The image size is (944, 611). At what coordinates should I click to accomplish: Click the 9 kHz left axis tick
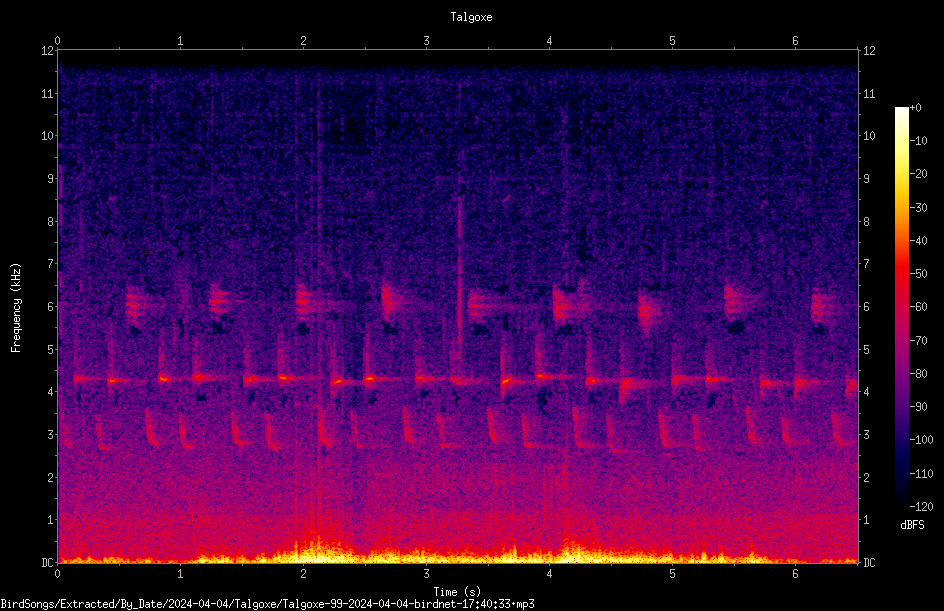pyautogui.click(x=51, y=179)
